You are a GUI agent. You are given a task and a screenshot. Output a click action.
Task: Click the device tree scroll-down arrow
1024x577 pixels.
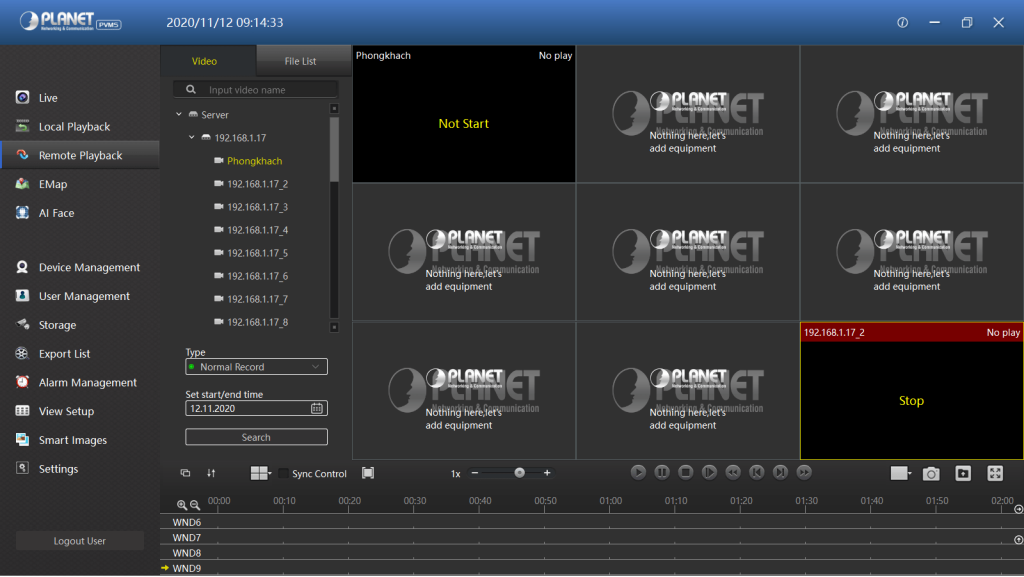click(x=334, y=328)
